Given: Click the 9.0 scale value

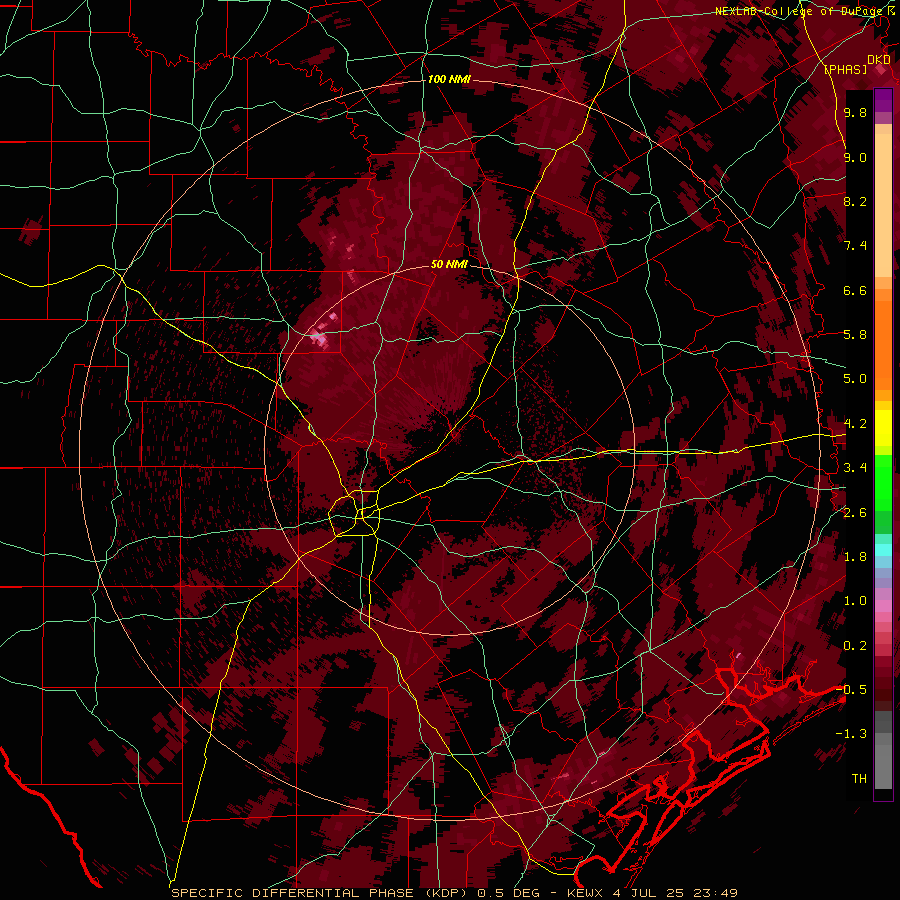Looking at the screenshot, I should click(x=855, y=157).
